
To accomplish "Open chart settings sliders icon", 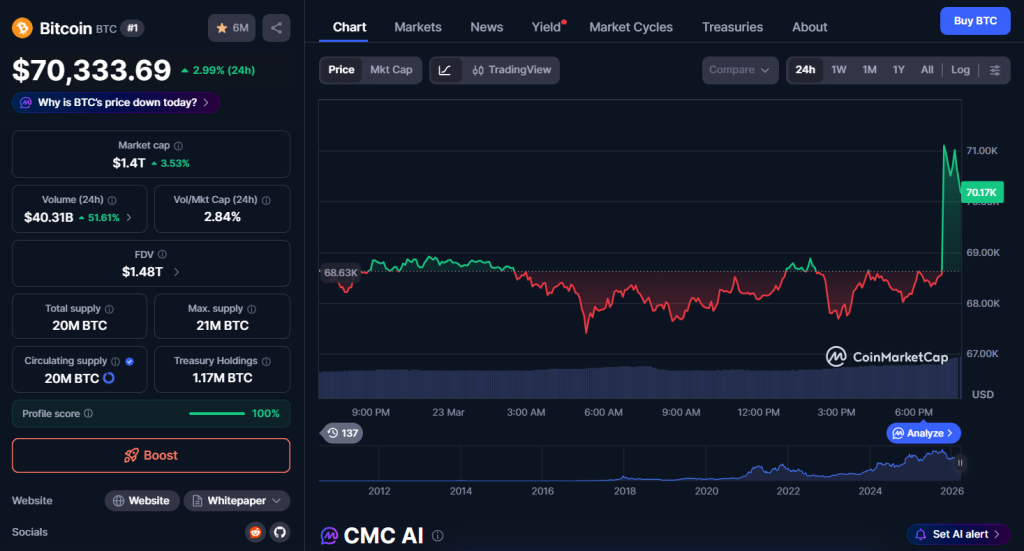I will coord(995,70).
